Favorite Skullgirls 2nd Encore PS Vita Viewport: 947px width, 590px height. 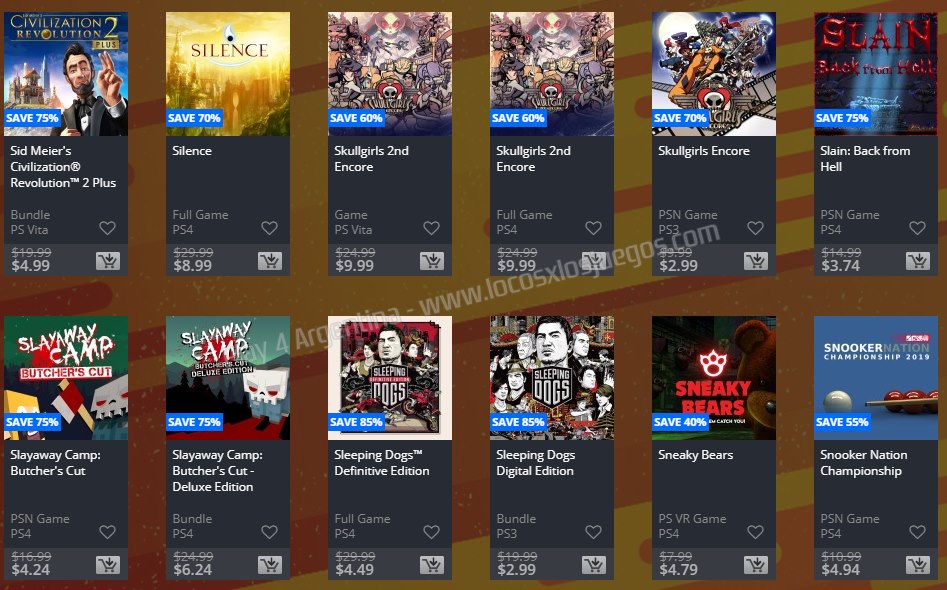[x=431, y=228]
